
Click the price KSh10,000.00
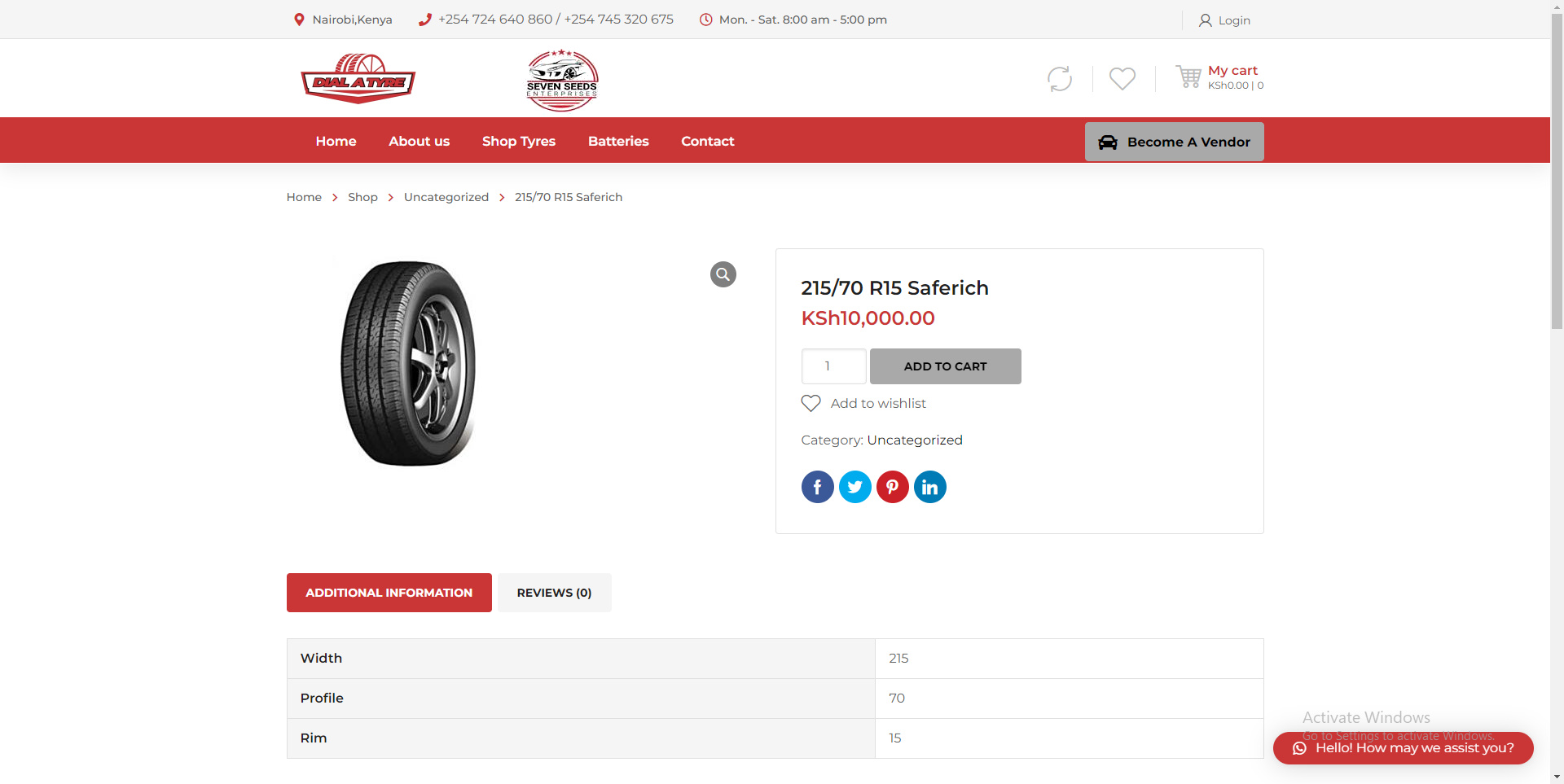pyautogui.click(x=868, y=318)
